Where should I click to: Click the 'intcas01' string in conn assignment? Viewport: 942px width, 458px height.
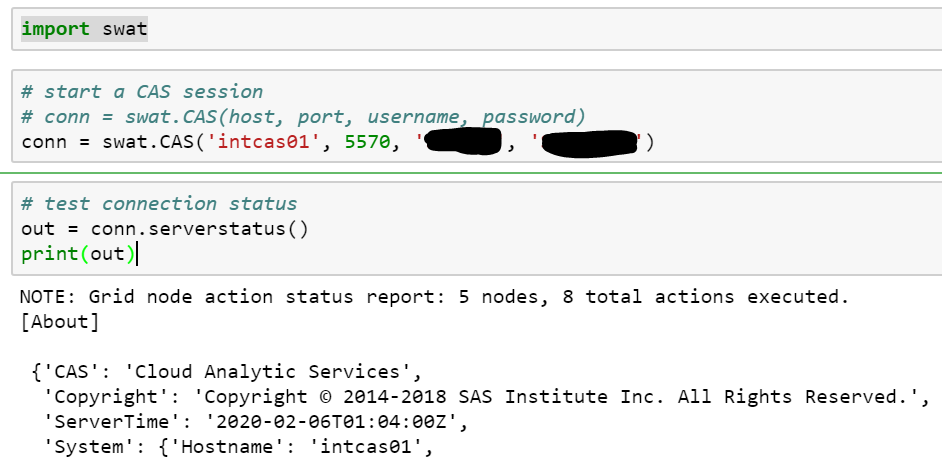point(267,142)
